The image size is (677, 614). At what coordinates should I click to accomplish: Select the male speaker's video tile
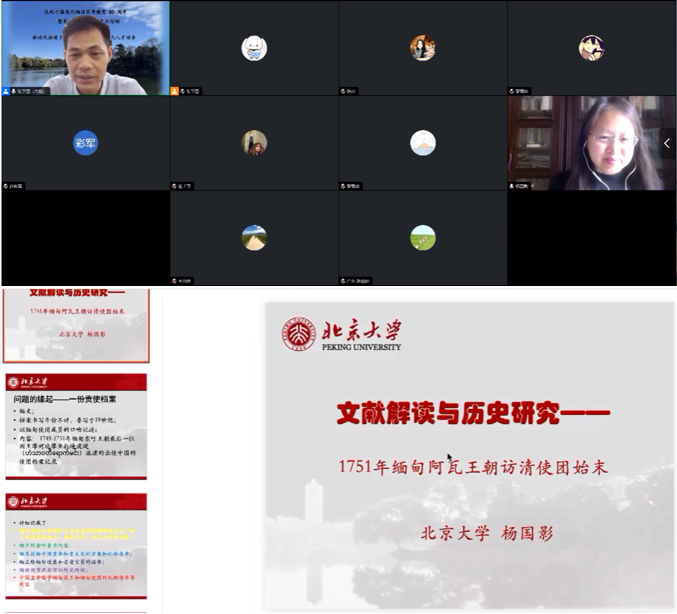click(x=85, y=48)
